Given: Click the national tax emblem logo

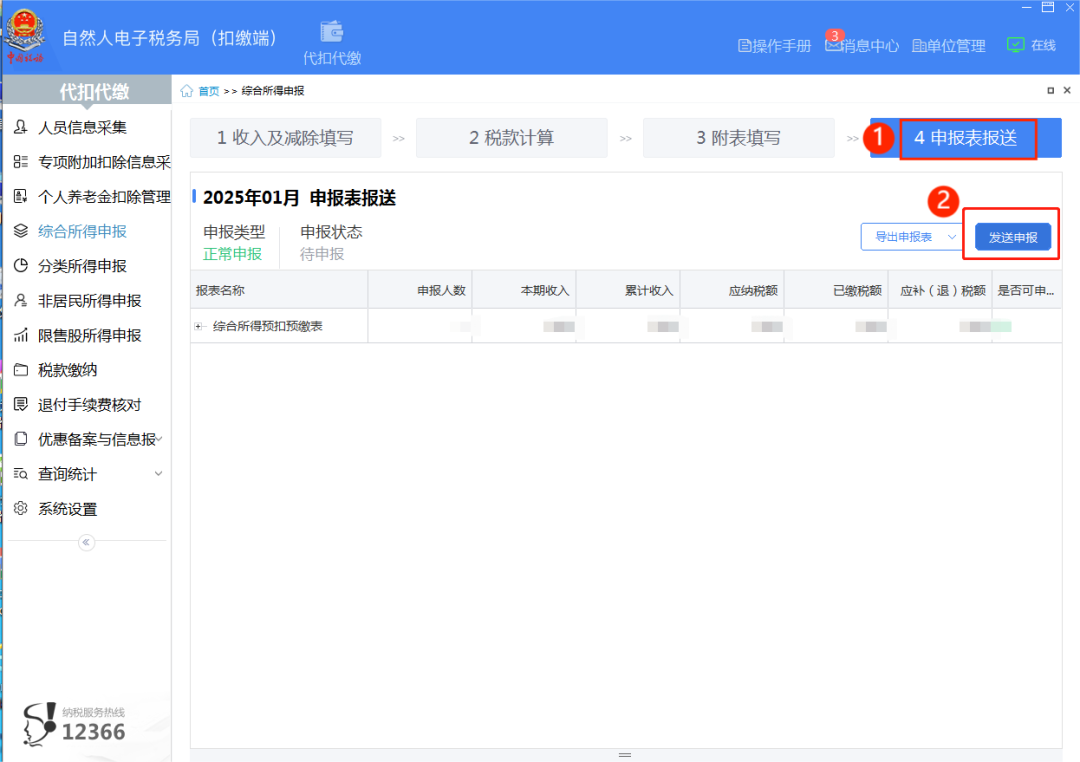Looking at the screenshot, I should (25, 36).
